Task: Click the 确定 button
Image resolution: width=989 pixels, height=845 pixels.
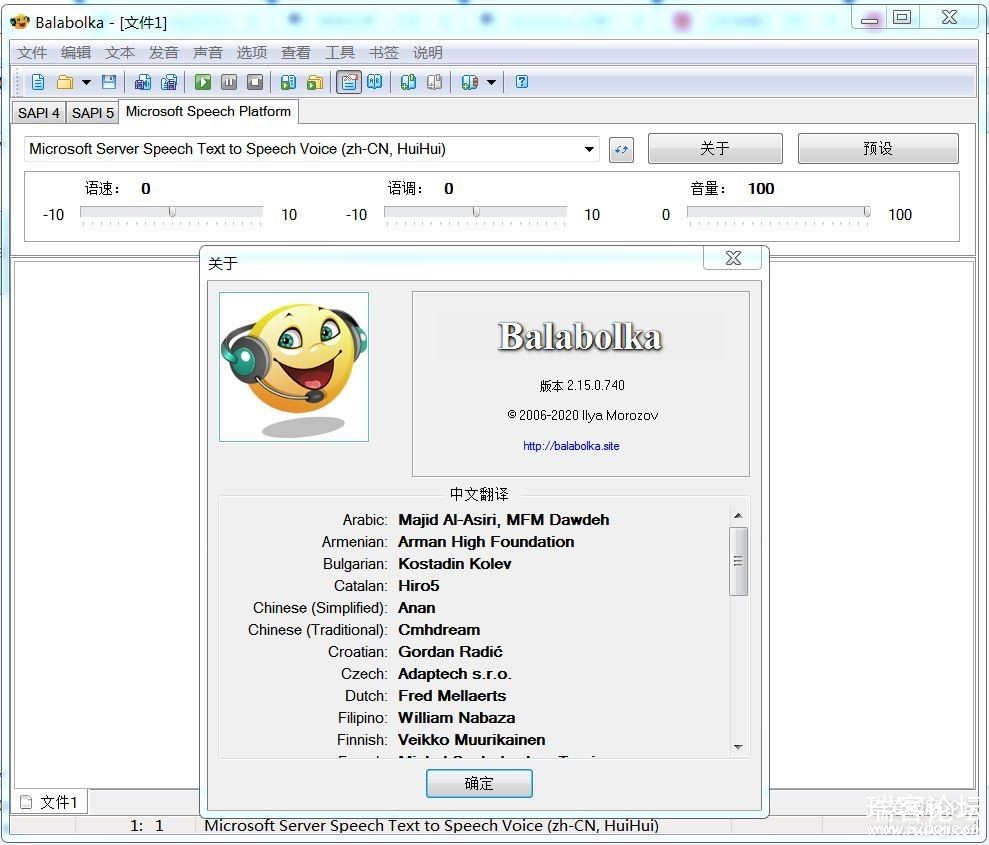Action: [x=479, y=783]
